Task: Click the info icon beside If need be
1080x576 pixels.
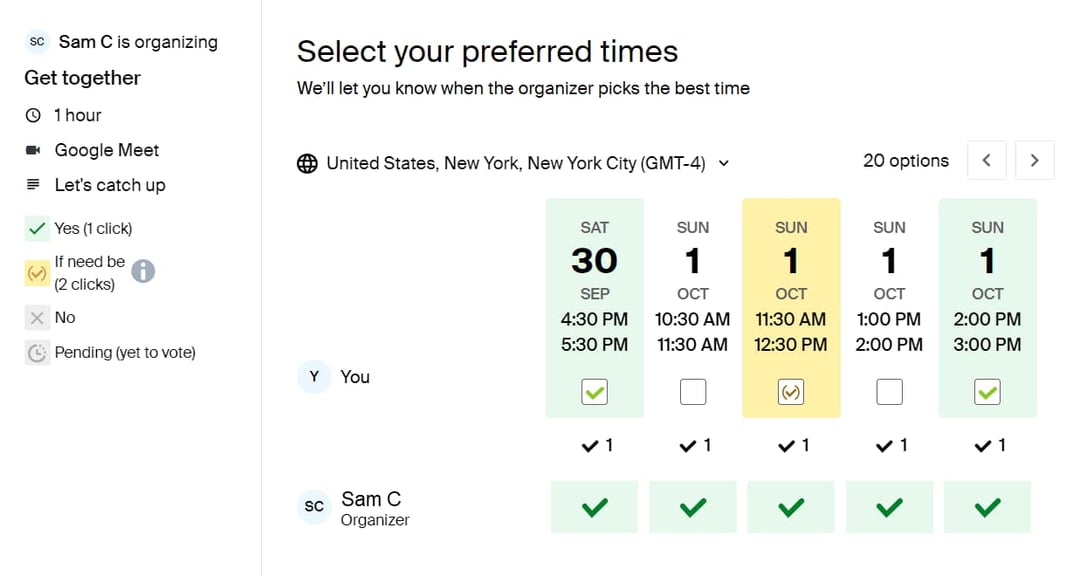Action: click(143, 271)
